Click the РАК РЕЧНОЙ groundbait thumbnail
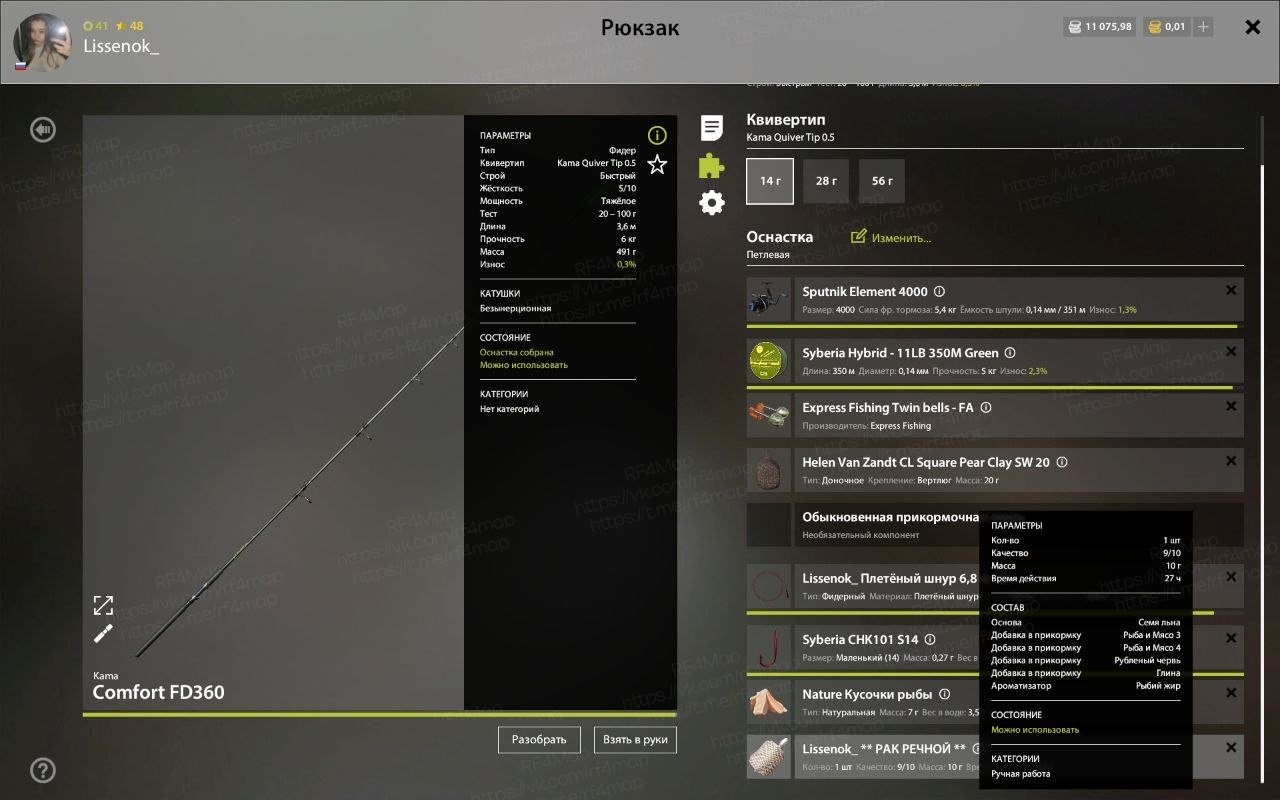The image size is (1280, 800). (770, 757)
